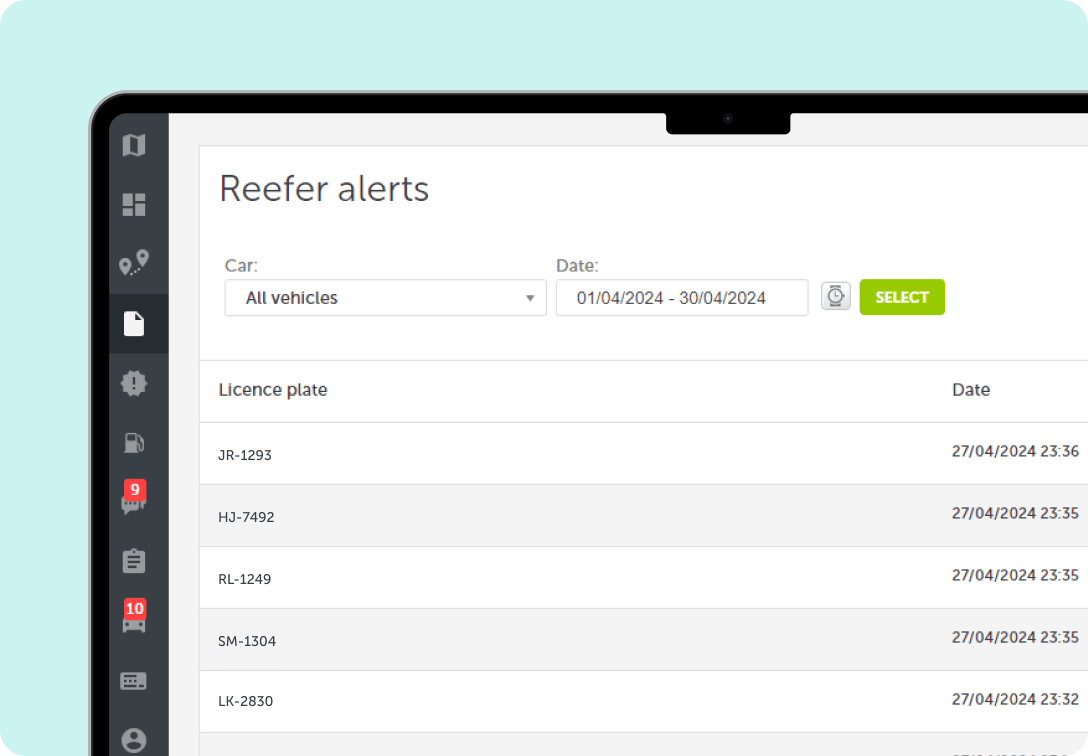Screen dimensions: 1088x756
Task: Open the user account icon
Action: tap(134, 740)
